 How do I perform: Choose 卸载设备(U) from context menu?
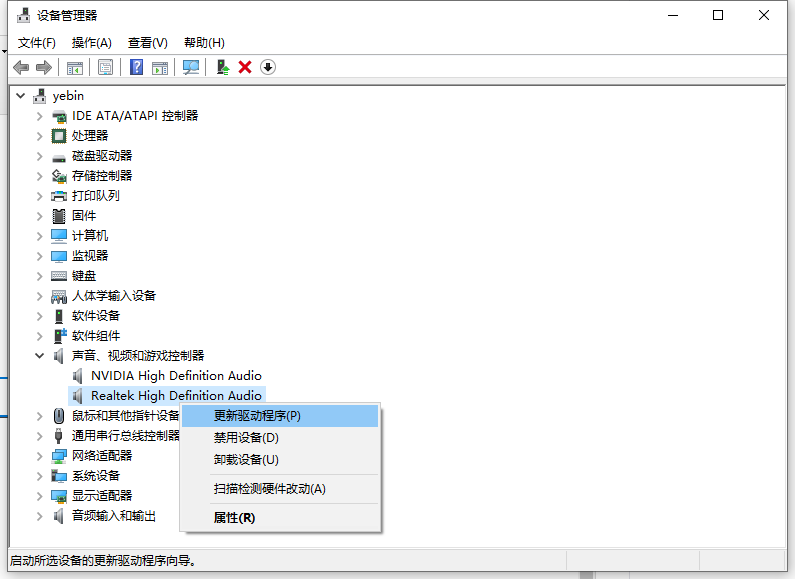pos(246,460)
